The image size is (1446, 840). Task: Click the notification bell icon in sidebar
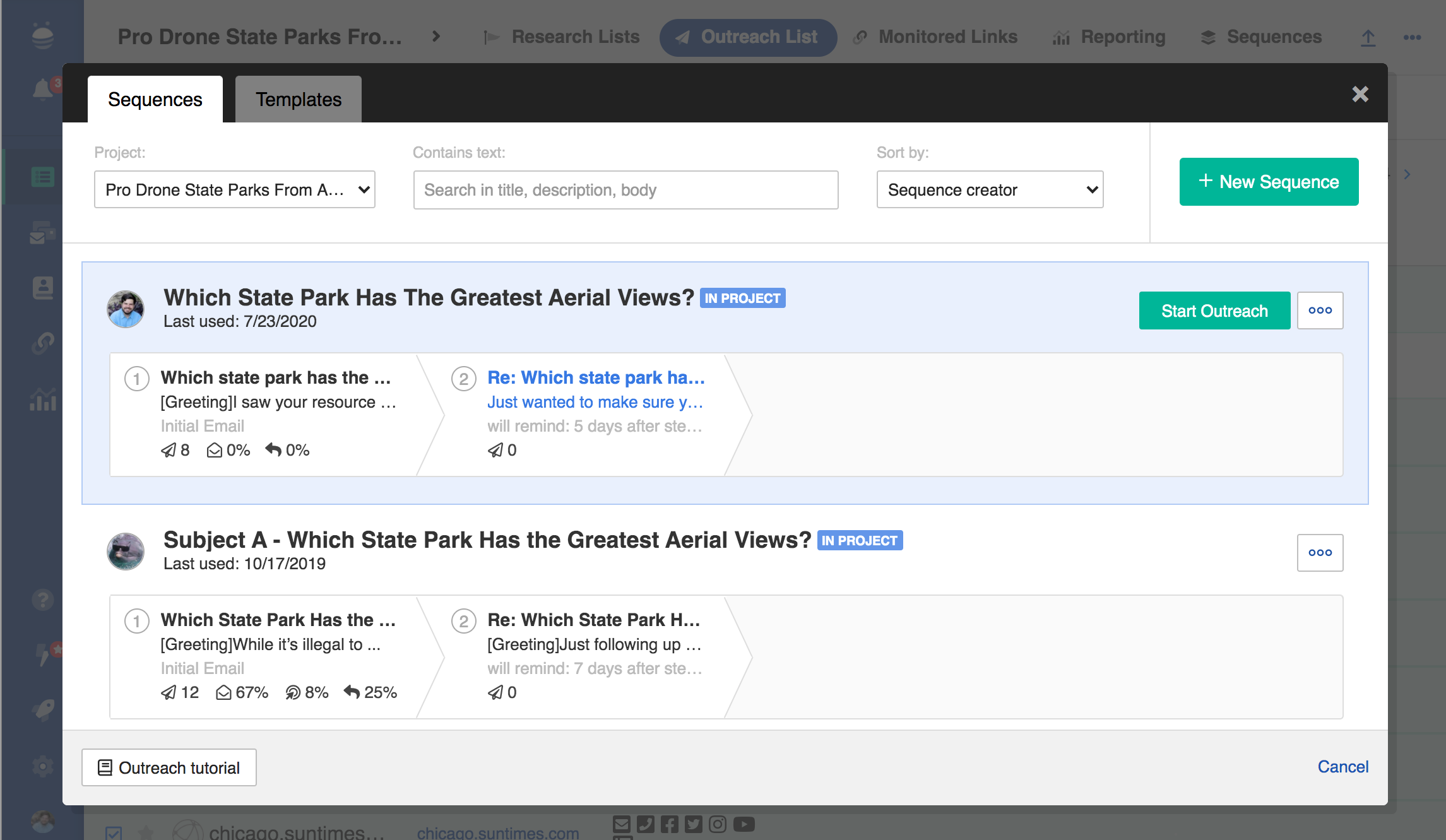[43, 90]
